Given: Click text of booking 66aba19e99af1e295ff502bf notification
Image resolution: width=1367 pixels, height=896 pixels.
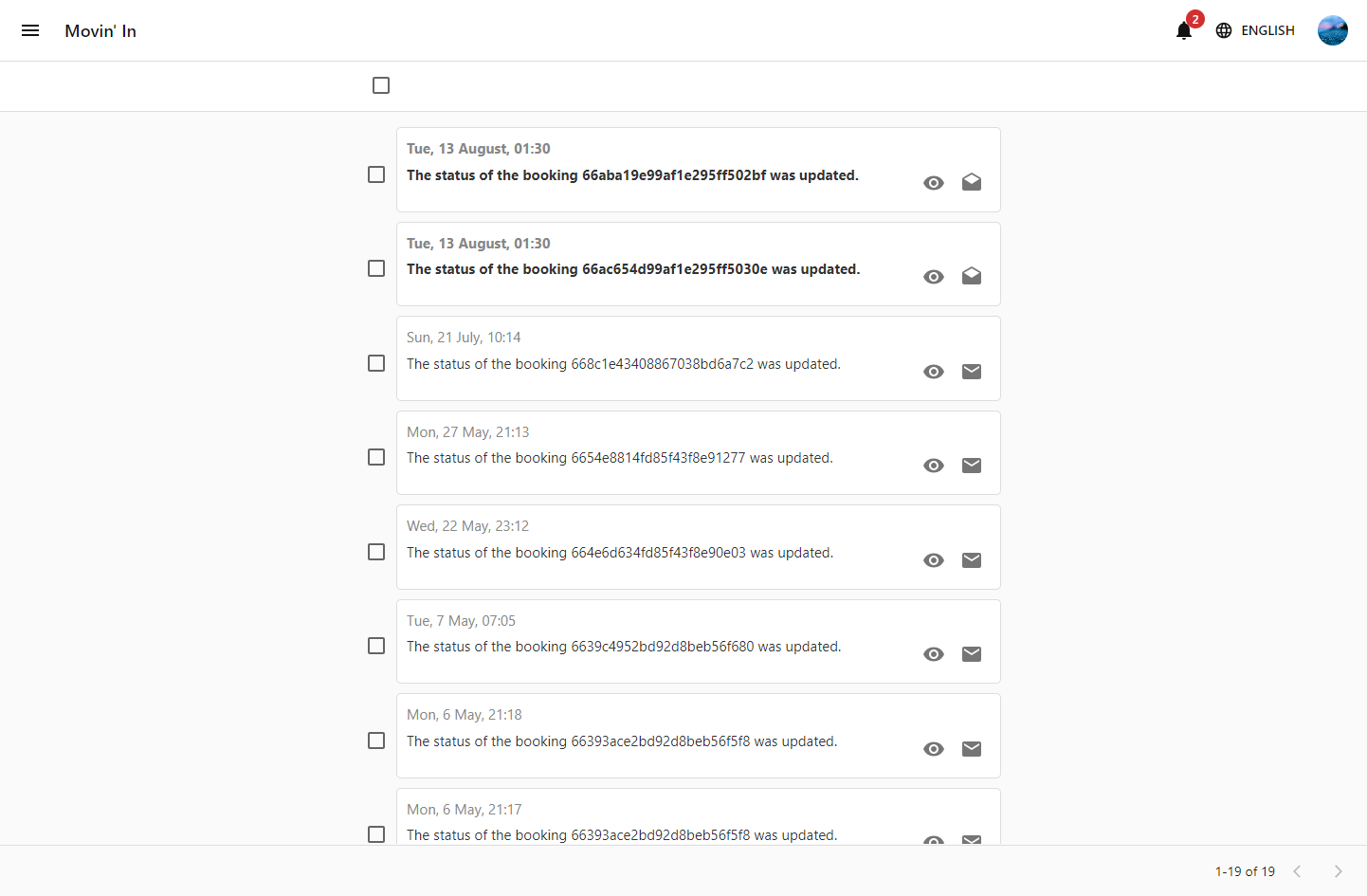Looking at the screenshot, I should [632, 175].
